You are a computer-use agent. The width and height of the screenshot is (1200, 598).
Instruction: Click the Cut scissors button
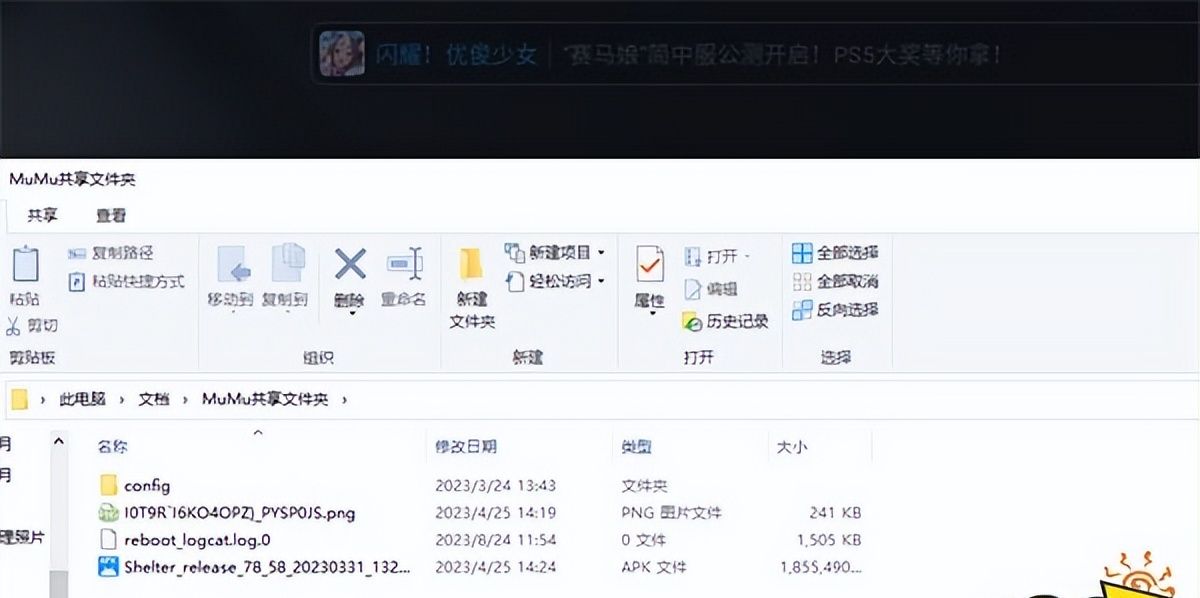33,326
